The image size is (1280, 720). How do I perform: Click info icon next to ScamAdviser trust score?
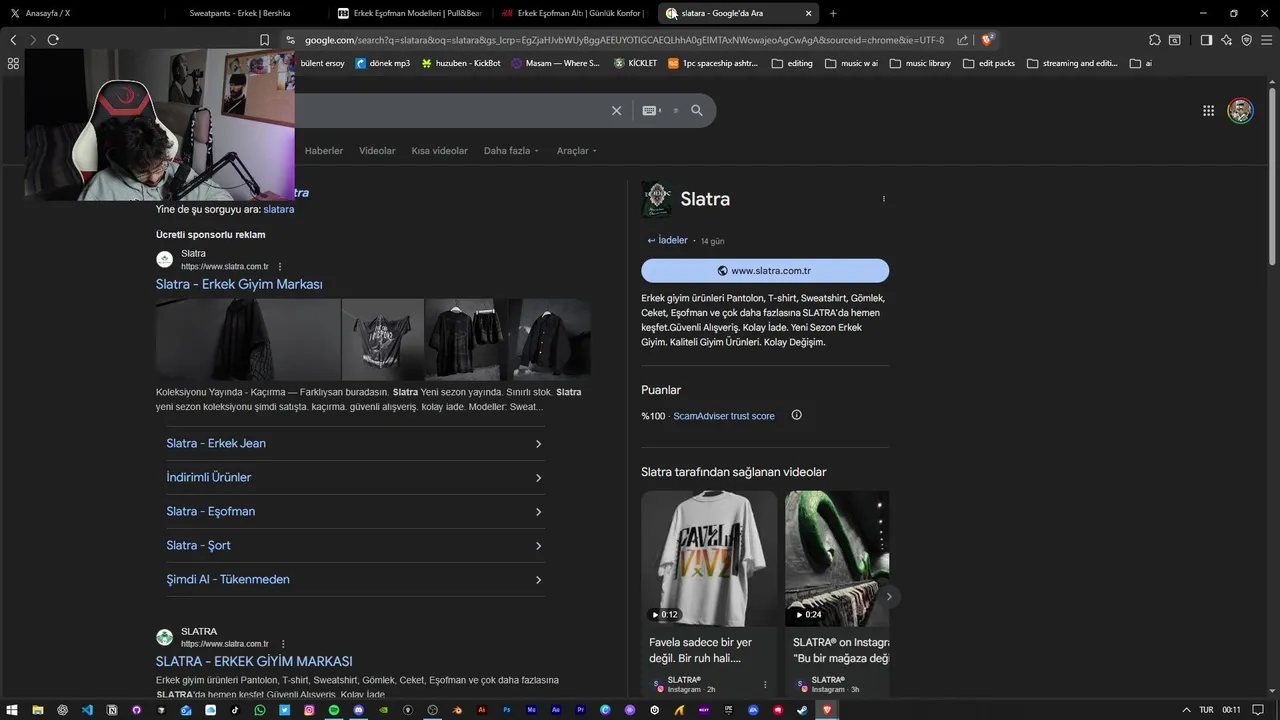(x=797, y=415)
